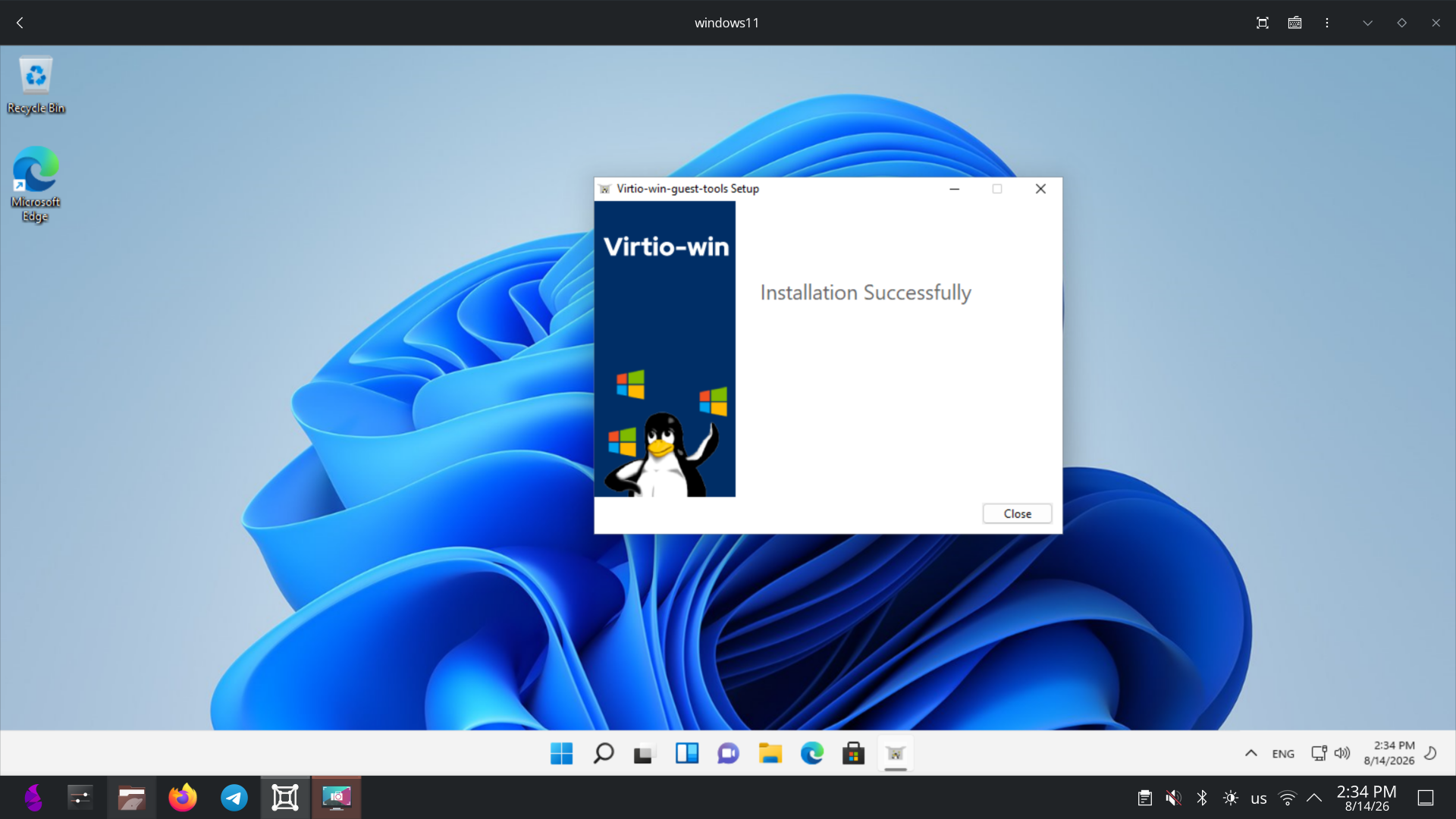Open Microsoft Store from the taskbar
Screen dimensions: 1456x819
pos(854,753)
